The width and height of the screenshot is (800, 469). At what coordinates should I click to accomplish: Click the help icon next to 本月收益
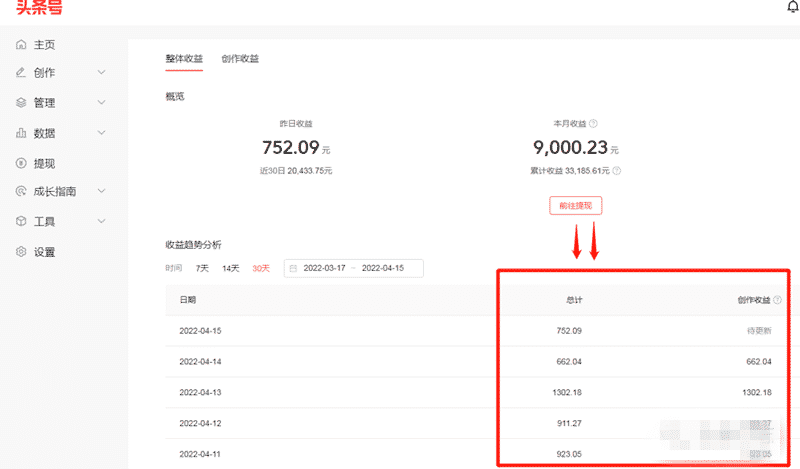click(593, 124)
